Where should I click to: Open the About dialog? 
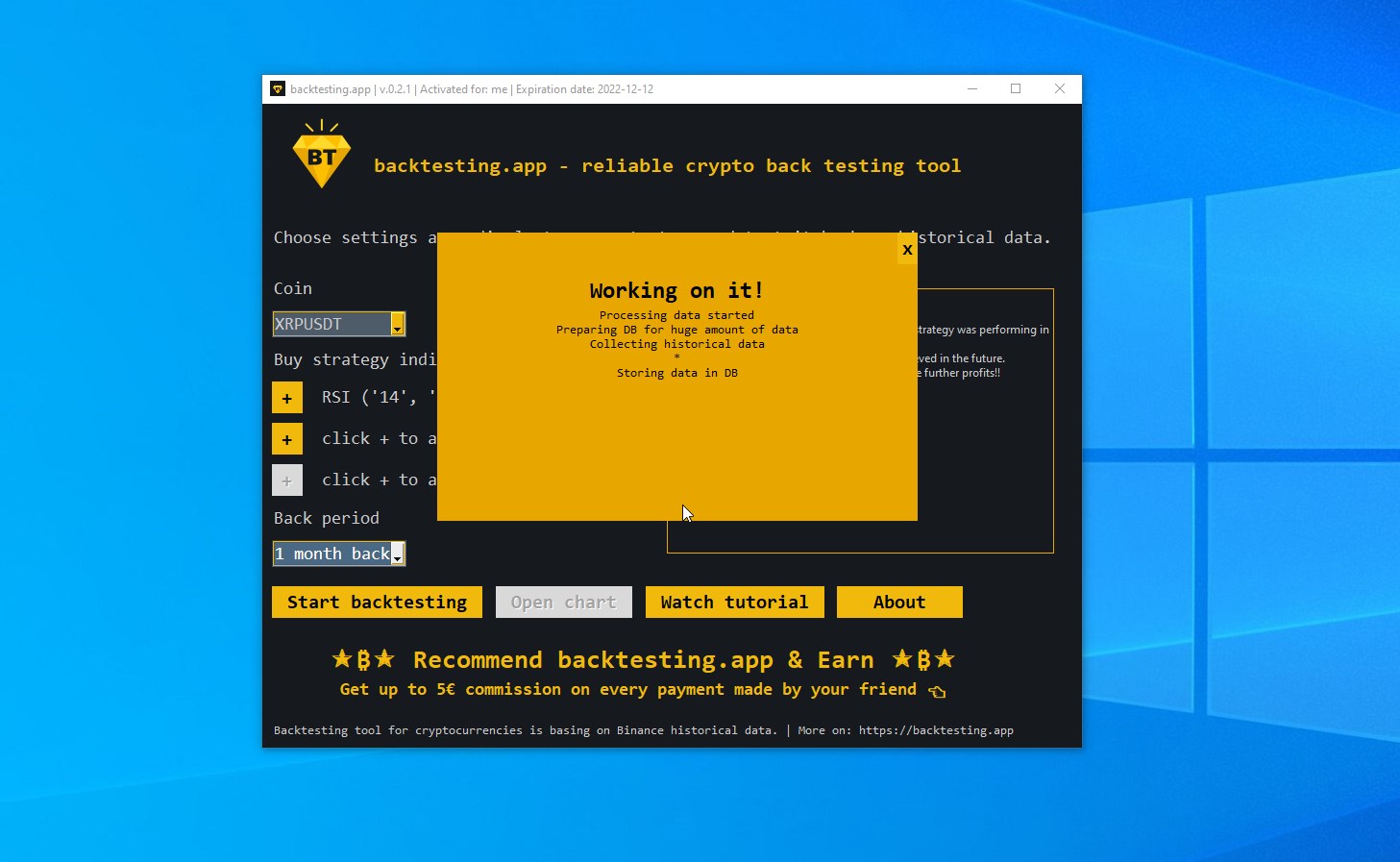[x=899, y=602]
